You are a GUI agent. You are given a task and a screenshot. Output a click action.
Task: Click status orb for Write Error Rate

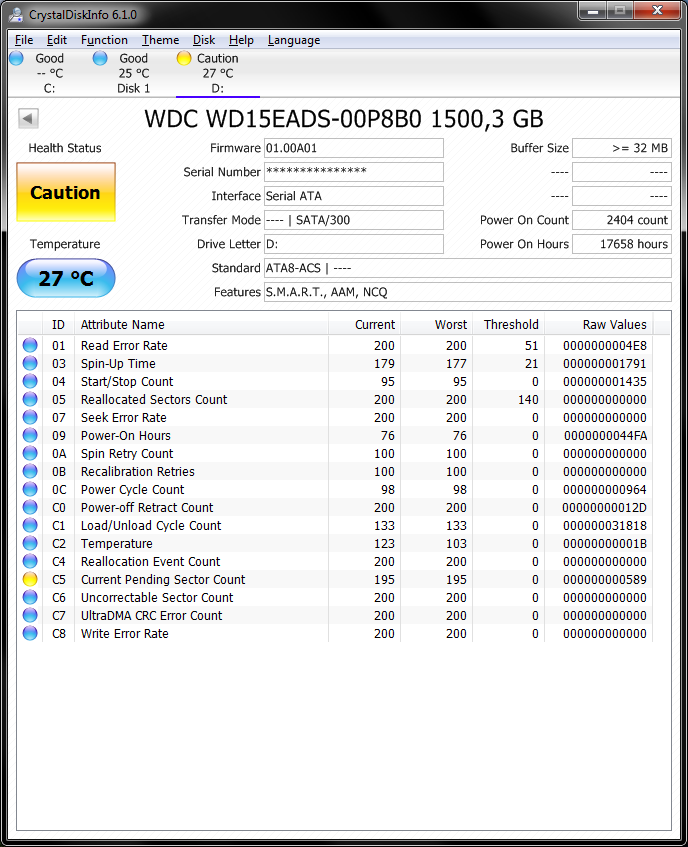coord(30,633)
